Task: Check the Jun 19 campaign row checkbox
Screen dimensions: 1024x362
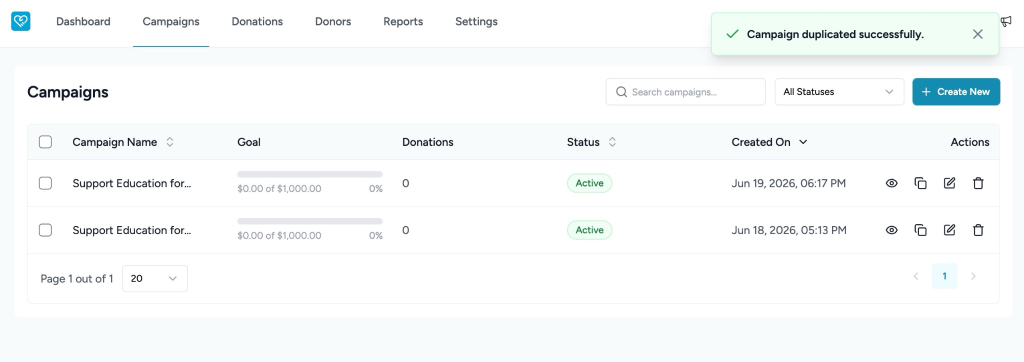Action: [45, 184]
